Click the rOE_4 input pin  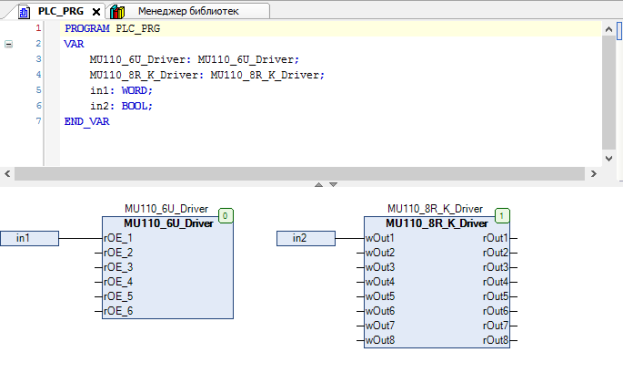118,282
